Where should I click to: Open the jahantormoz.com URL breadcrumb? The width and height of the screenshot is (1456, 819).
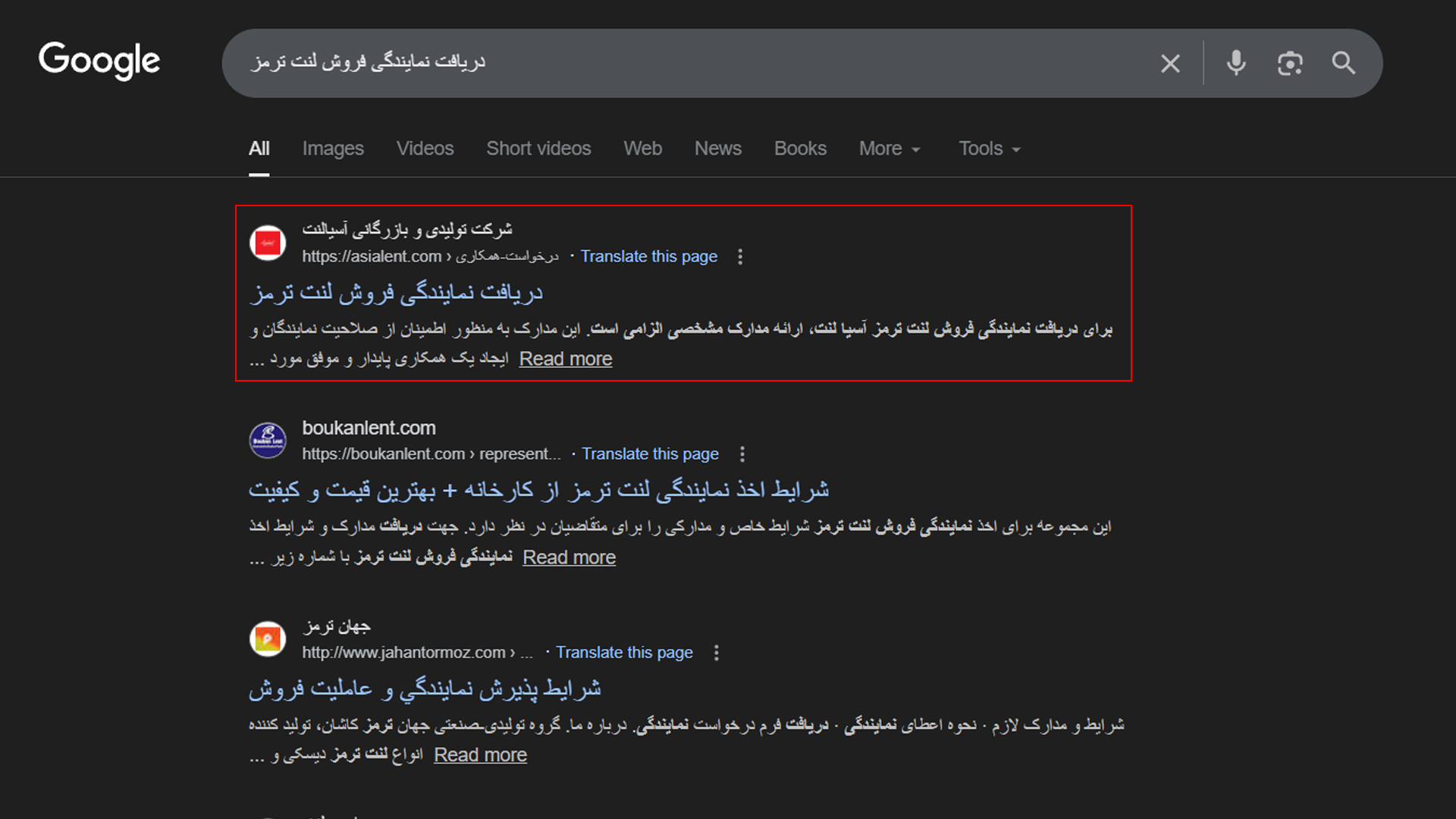tap(417, 652)
